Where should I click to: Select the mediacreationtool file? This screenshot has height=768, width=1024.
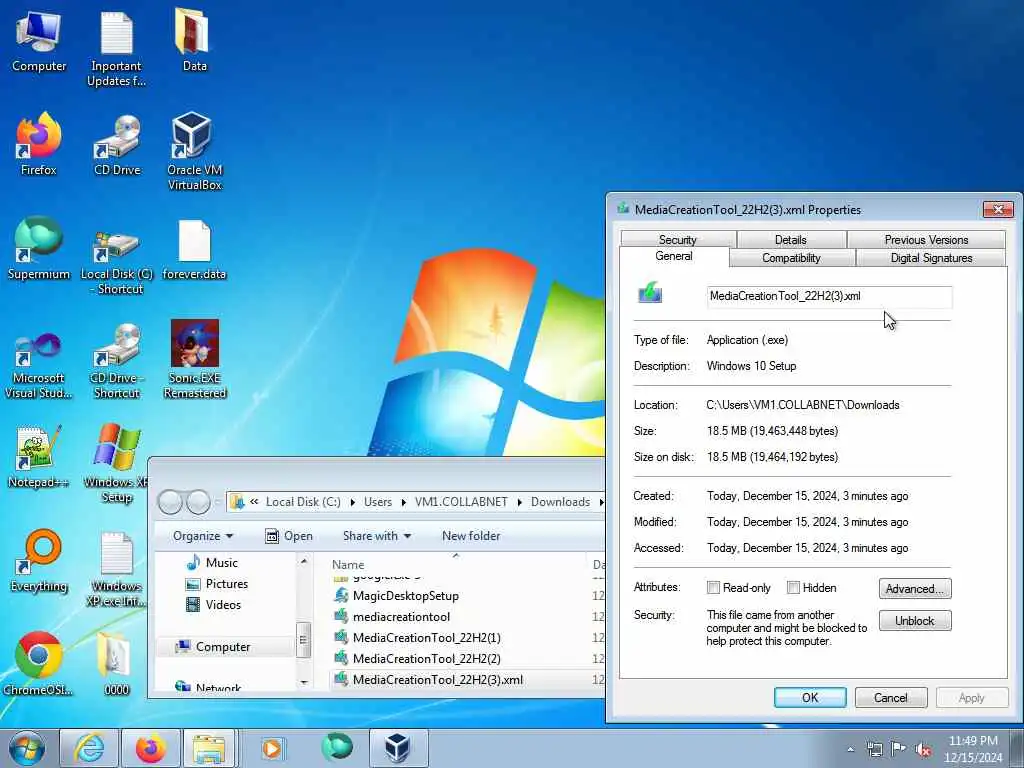pos(401,616)
